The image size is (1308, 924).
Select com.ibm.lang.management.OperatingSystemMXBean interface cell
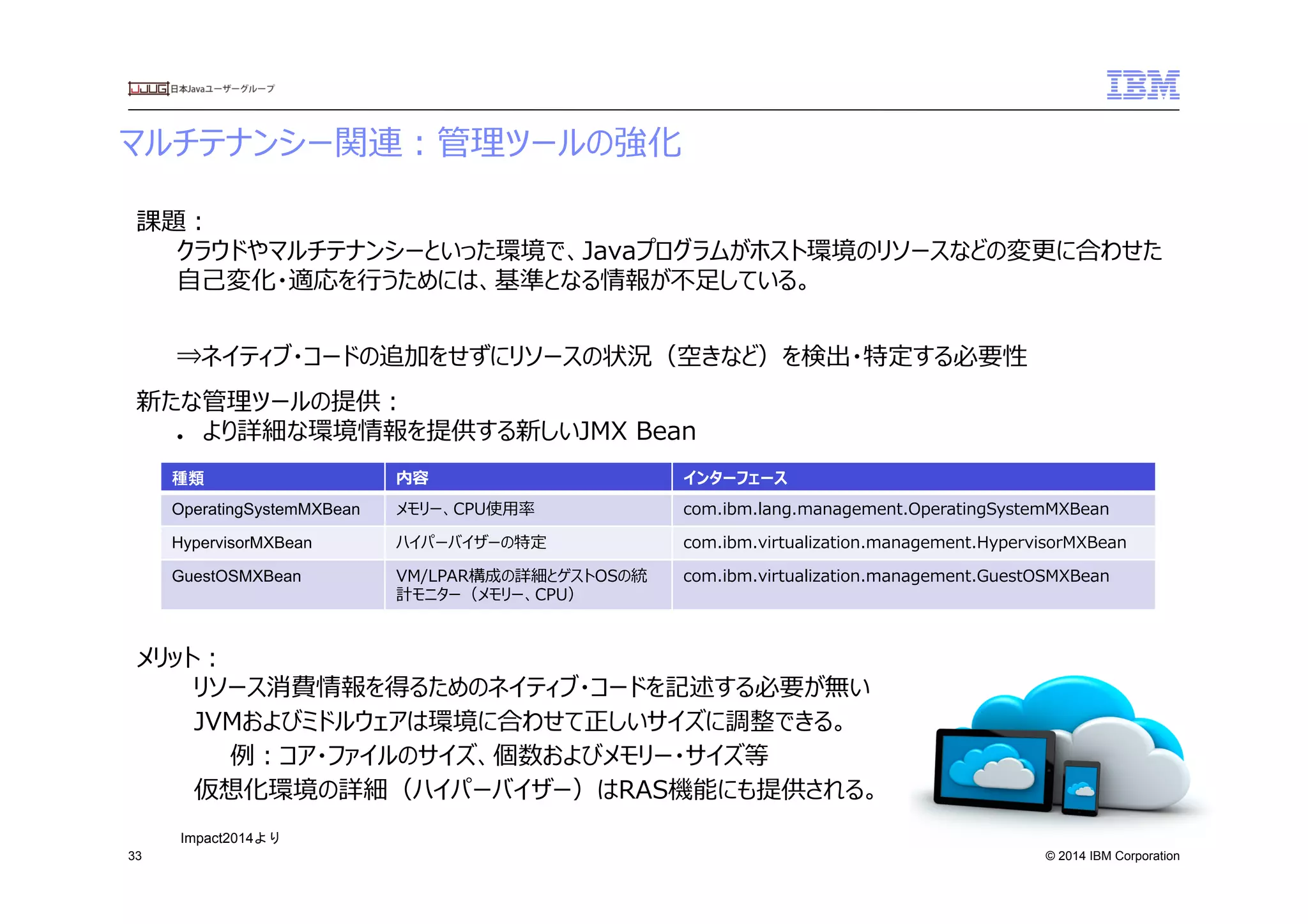pos(914,510)
